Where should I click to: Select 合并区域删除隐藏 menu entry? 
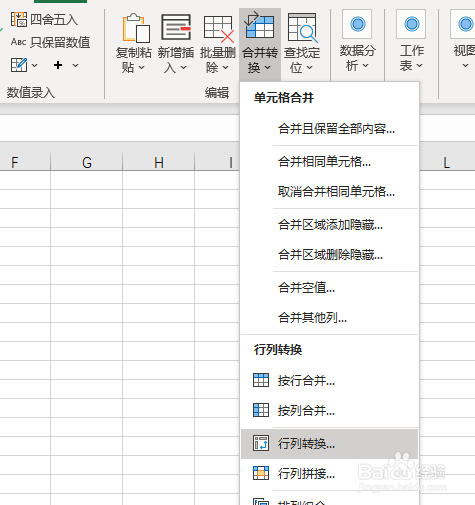coord(329,255)
